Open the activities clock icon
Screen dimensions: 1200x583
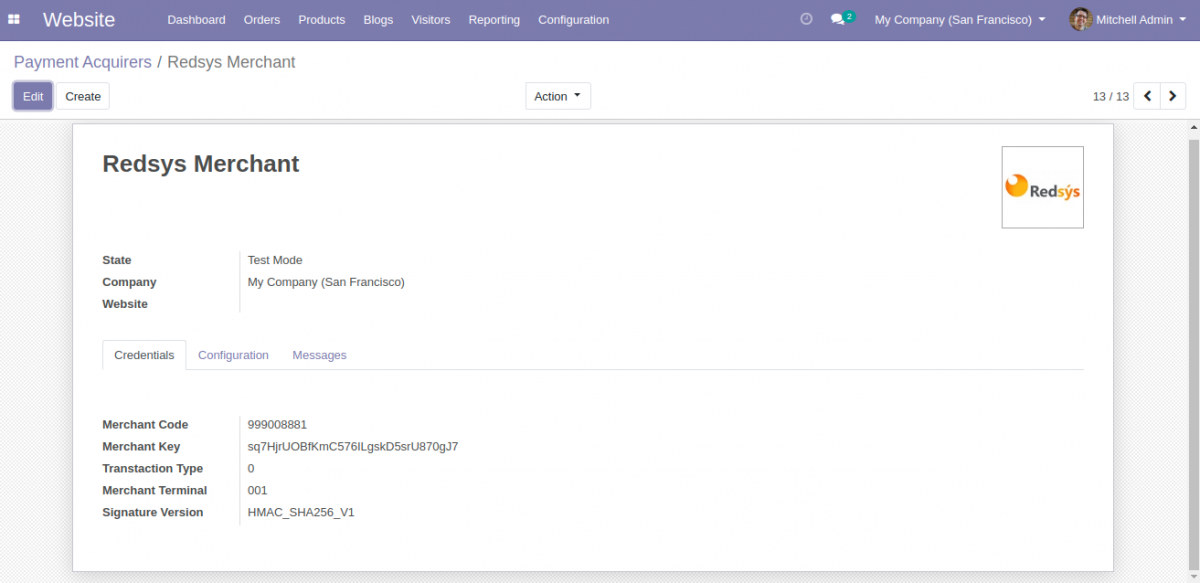click(806, 19)
